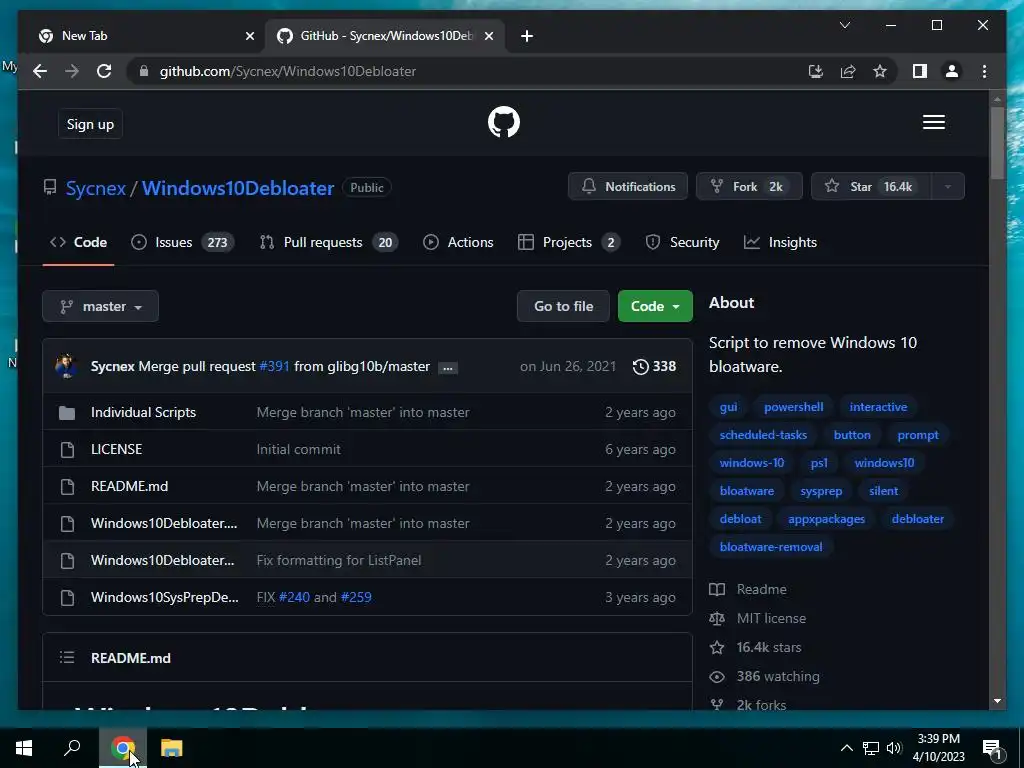This screenshot has width=1024, height=768.
Task: Open Chrome three-dot menu
Action: click(x=984, y=71)
